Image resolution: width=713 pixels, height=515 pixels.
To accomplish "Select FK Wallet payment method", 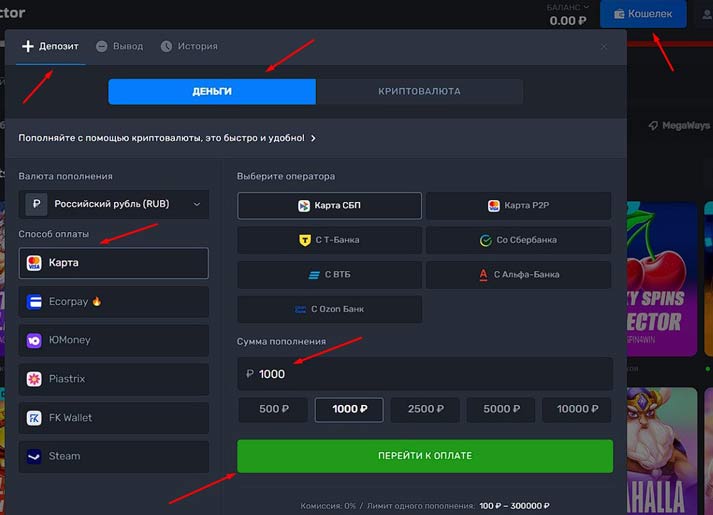I will point(114,417).
